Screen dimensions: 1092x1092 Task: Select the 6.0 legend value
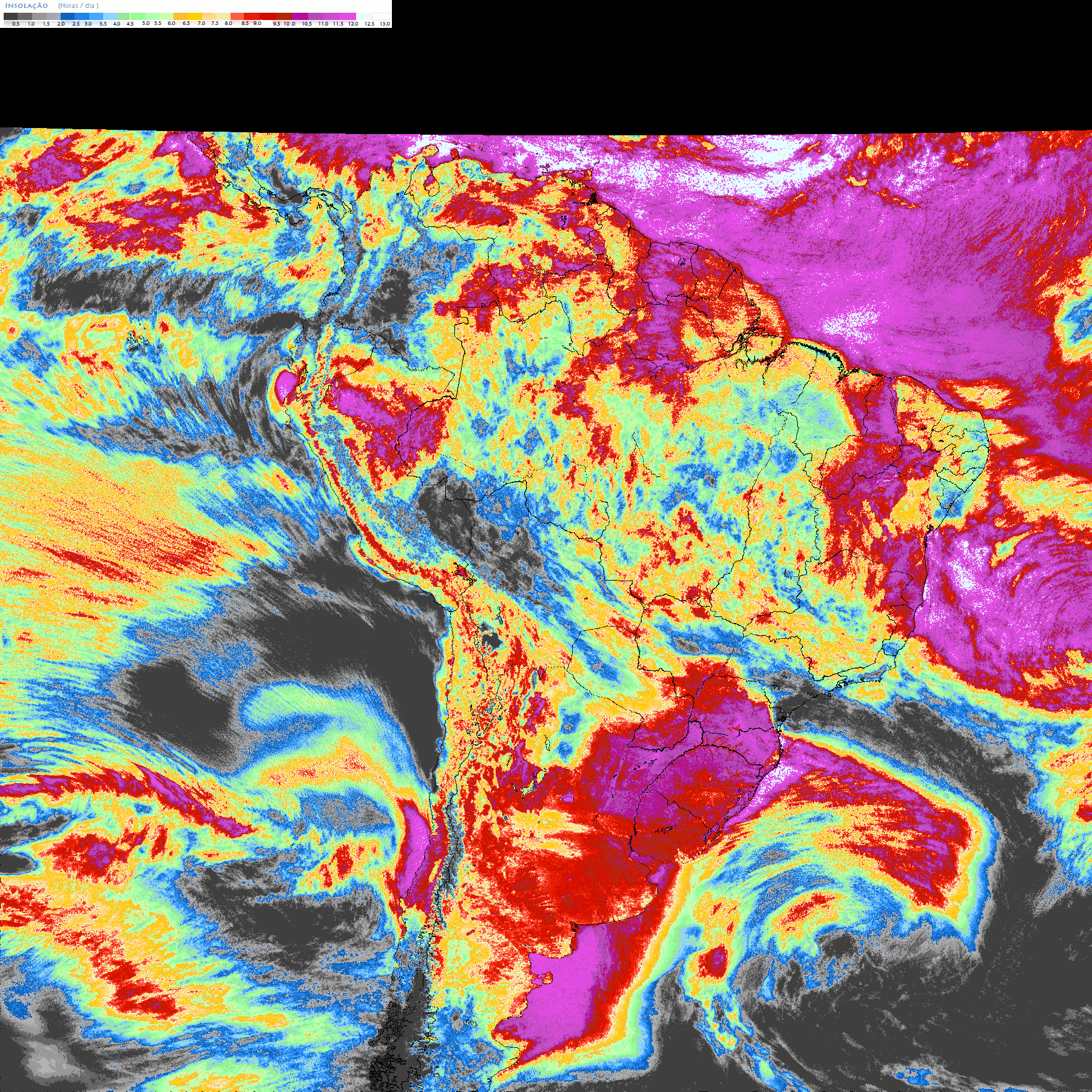coord(171,23)
